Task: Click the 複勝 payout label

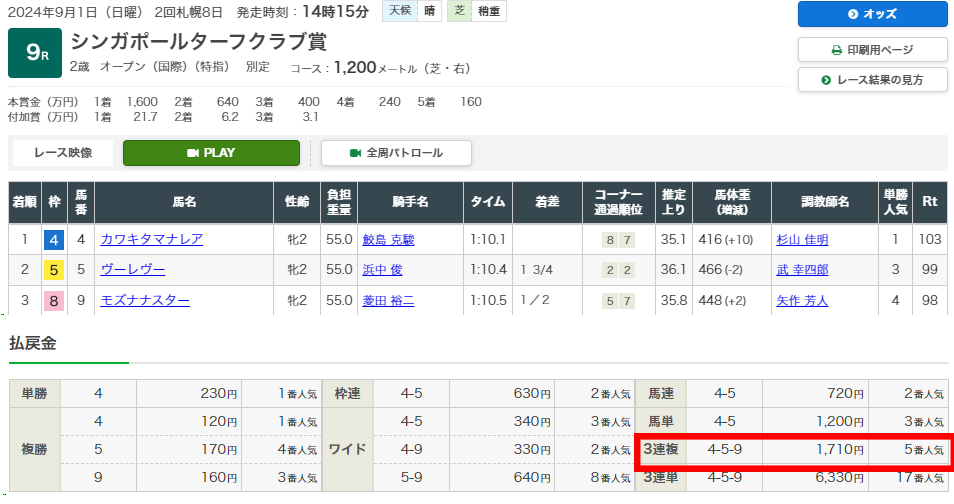Action: click(35, 449)
